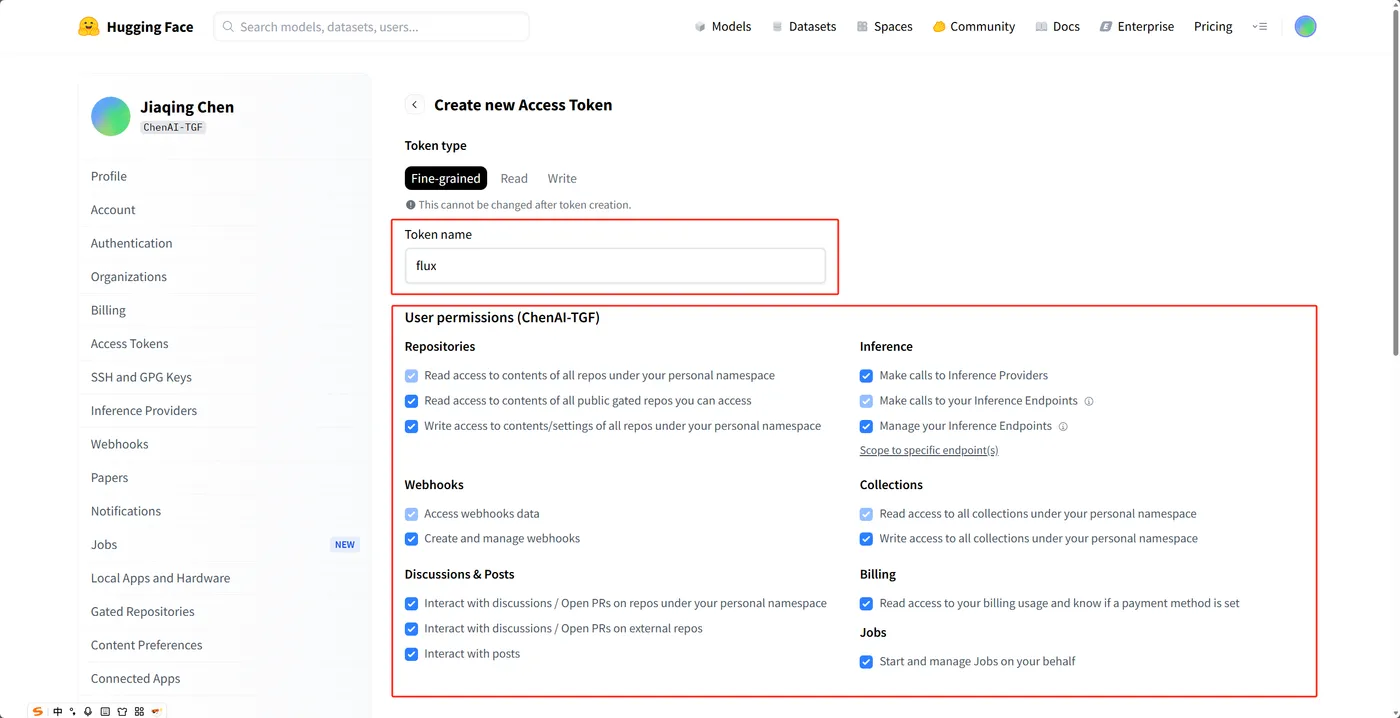Go to the Models page
The width and height of the screenshot is (1400, 718).
pyautogui.click(x=723, y=27)
